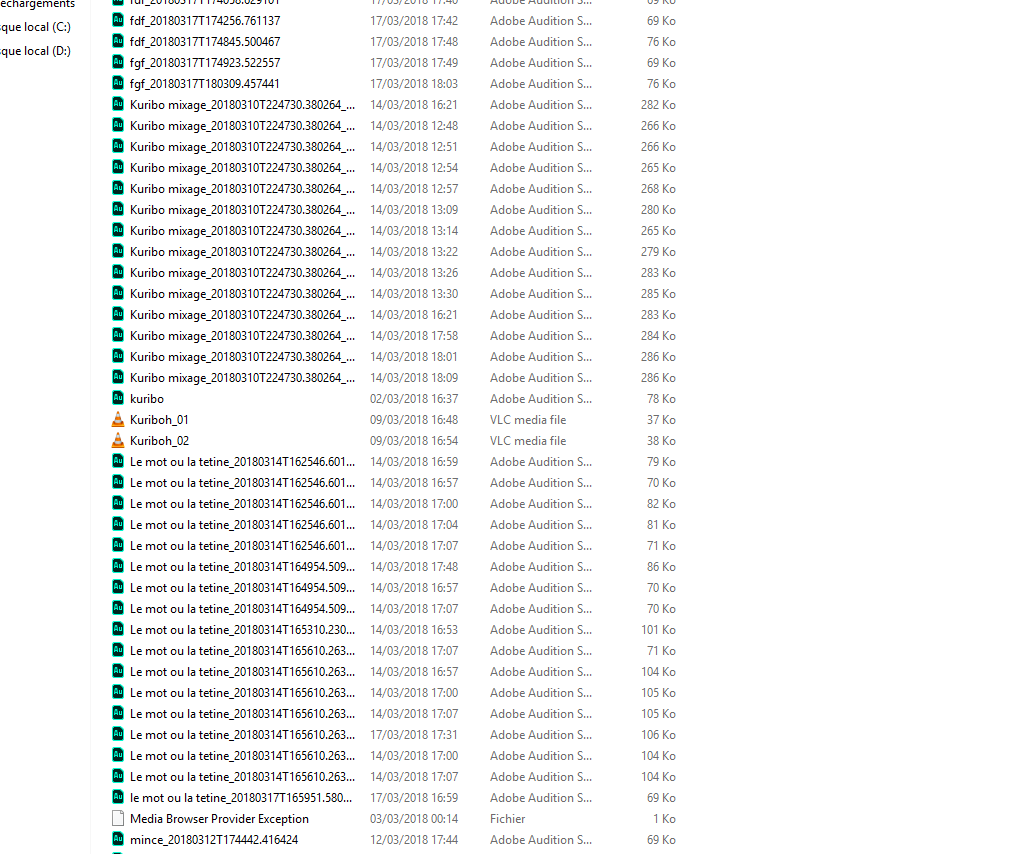The width and height of the screenshot is (1009, 854).
Task: Select the file icon for fgf_20180317T180309.457441
Action: (118, 83)
